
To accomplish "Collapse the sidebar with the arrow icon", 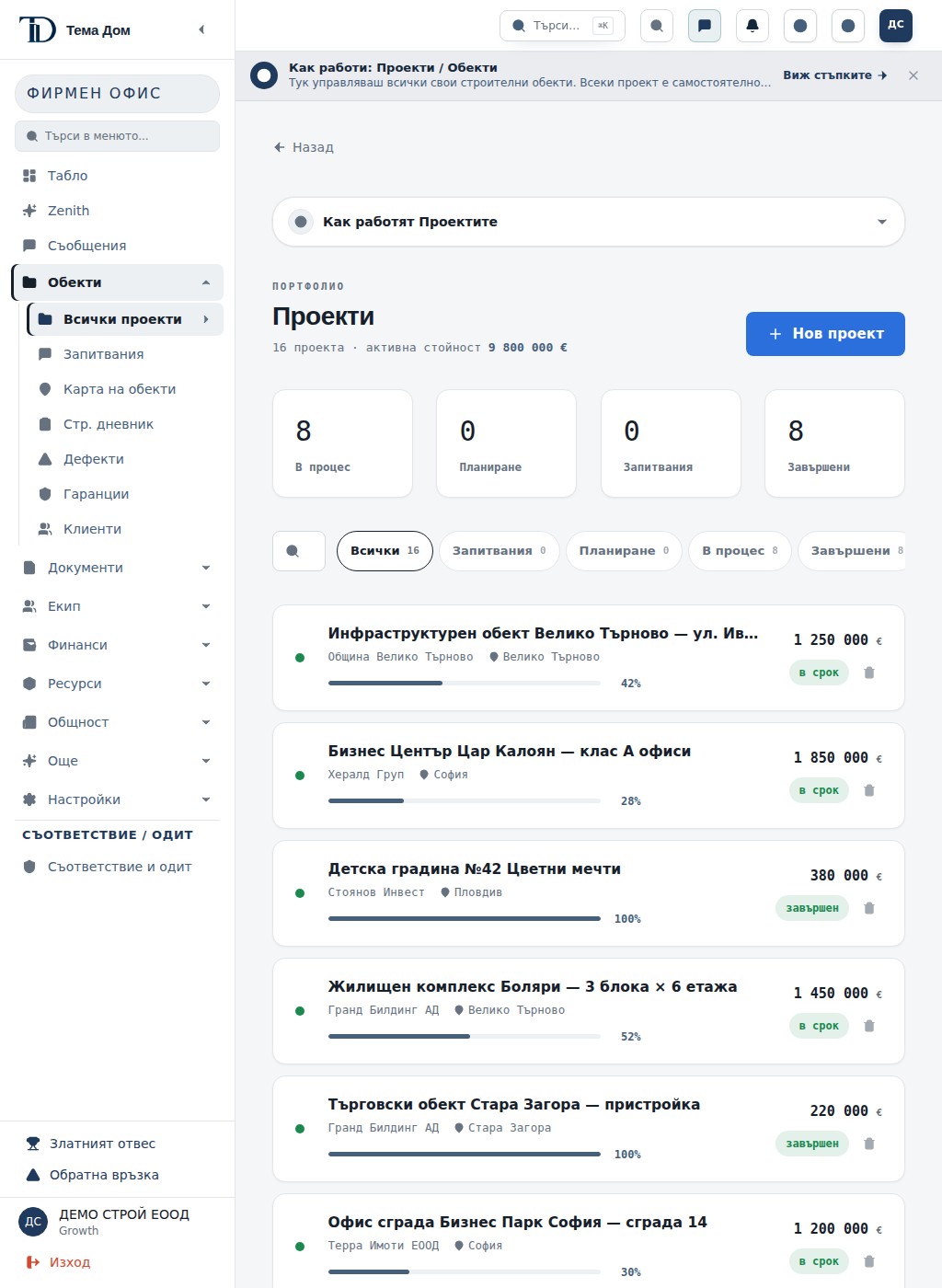I will [x=201, y=29].
